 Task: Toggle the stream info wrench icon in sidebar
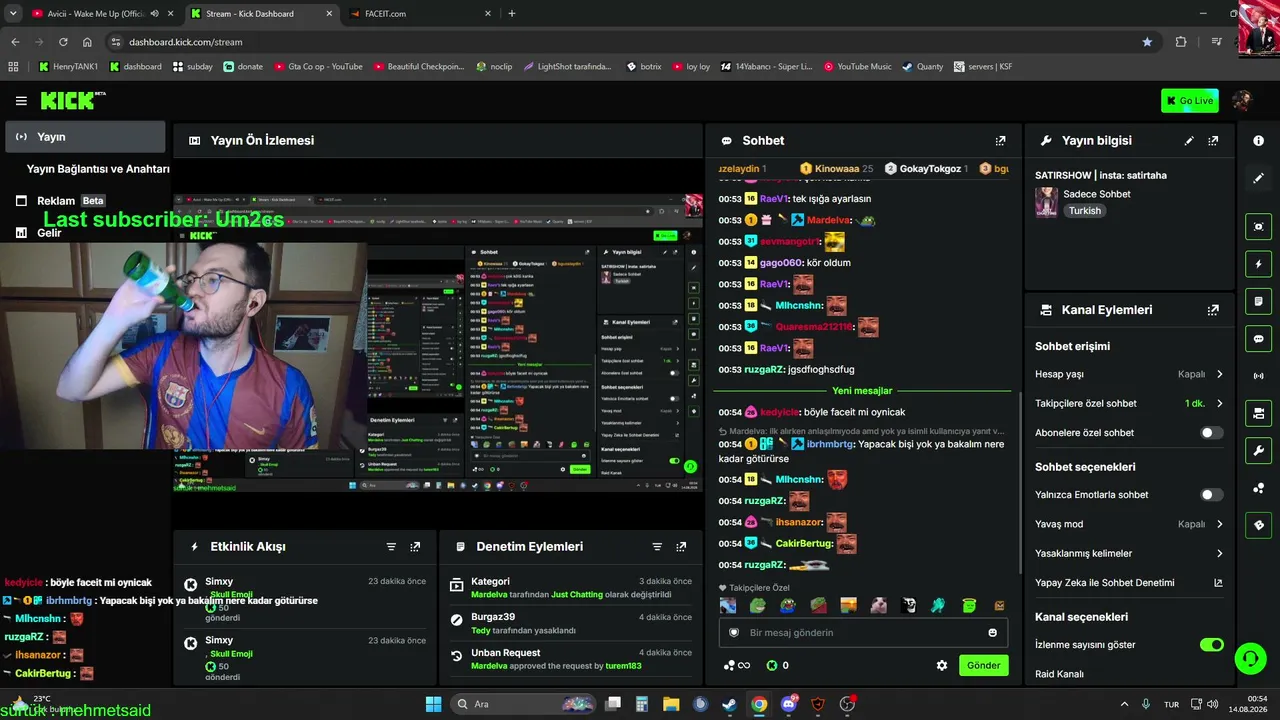pos(1258,450)
